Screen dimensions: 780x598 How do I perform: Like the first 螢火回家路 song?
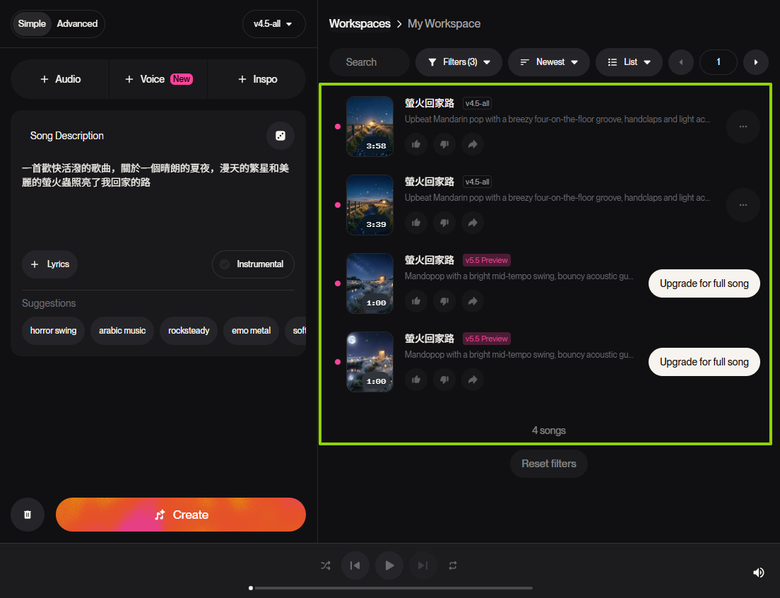(416, 144)
